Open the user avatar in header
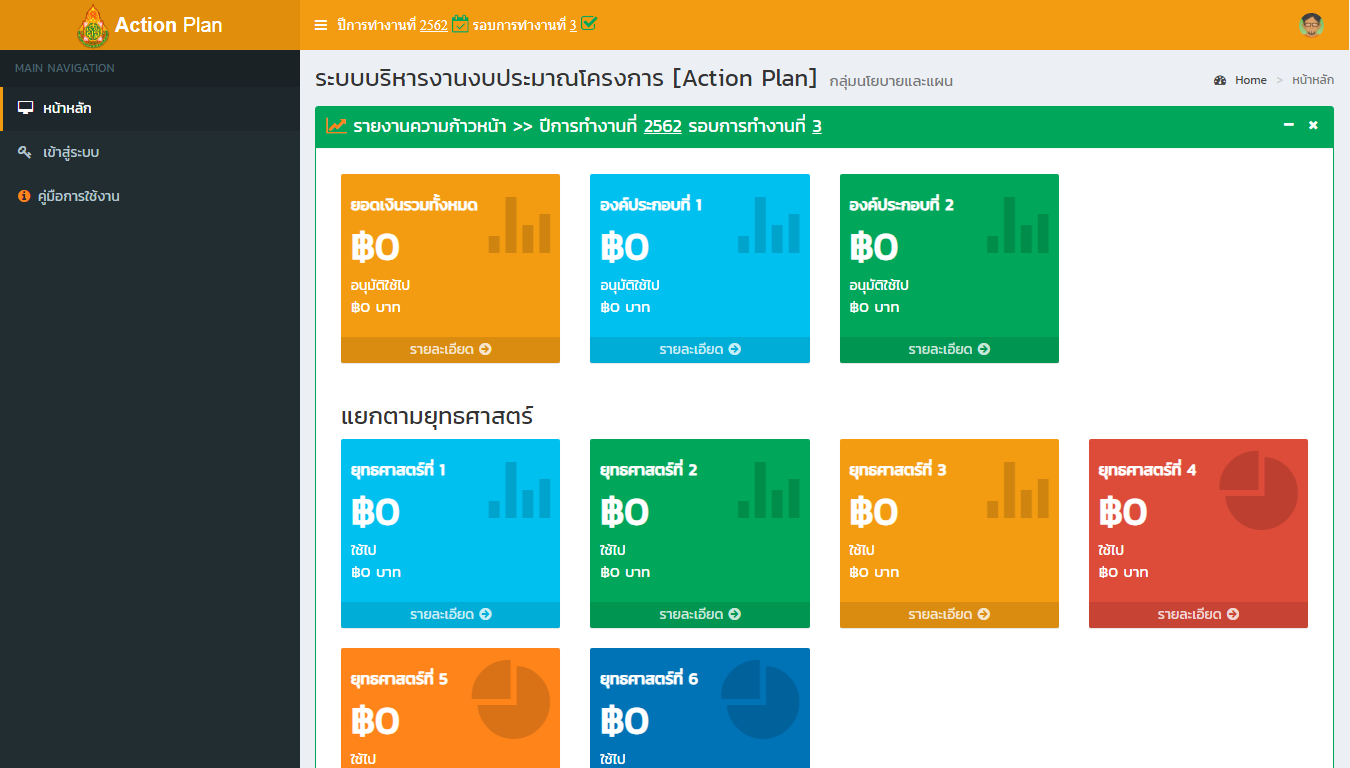 (1312, 25)
